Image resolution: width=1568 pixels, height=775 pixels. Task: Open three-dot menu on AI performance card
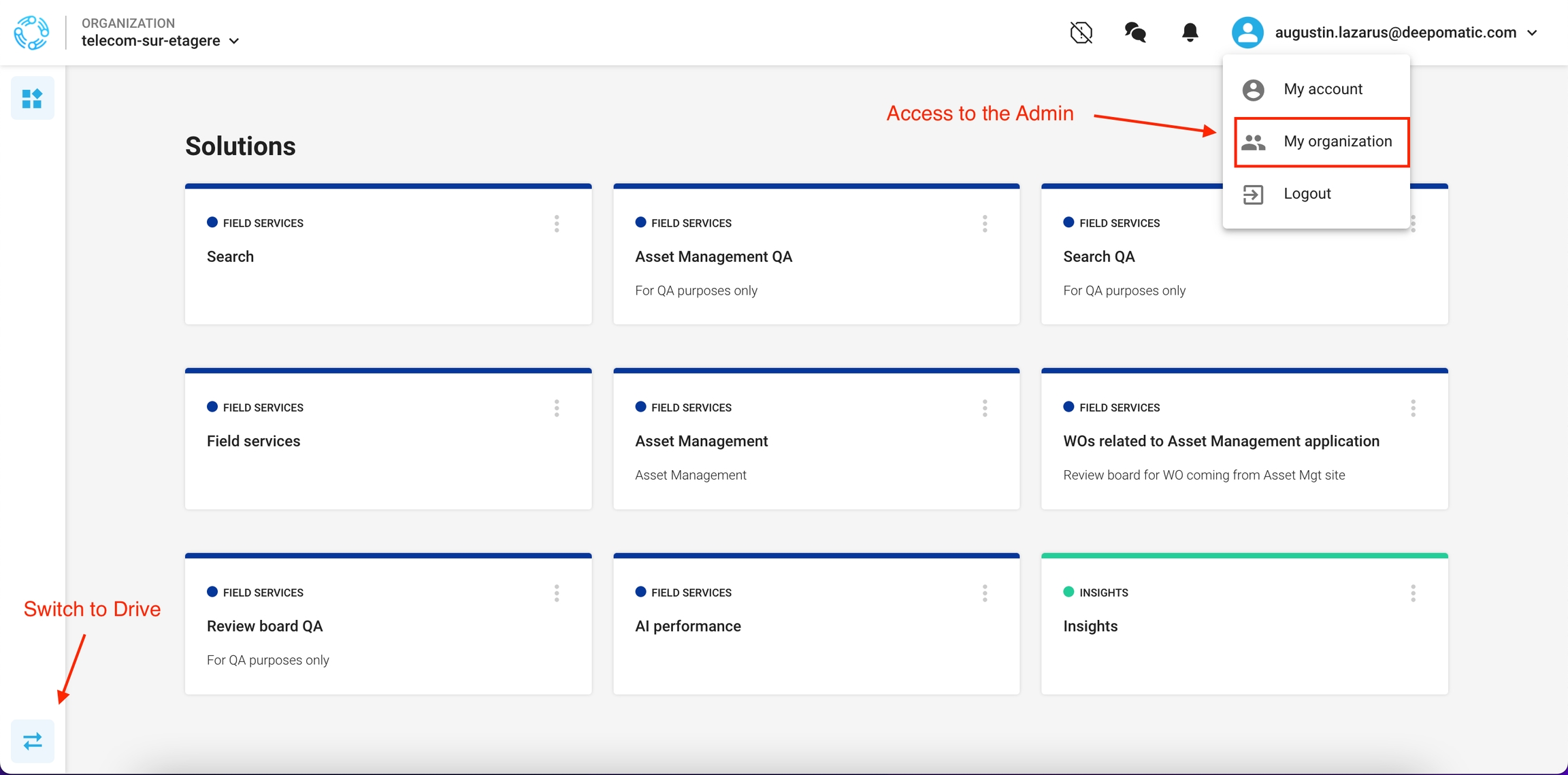click(x=985, y=593)
